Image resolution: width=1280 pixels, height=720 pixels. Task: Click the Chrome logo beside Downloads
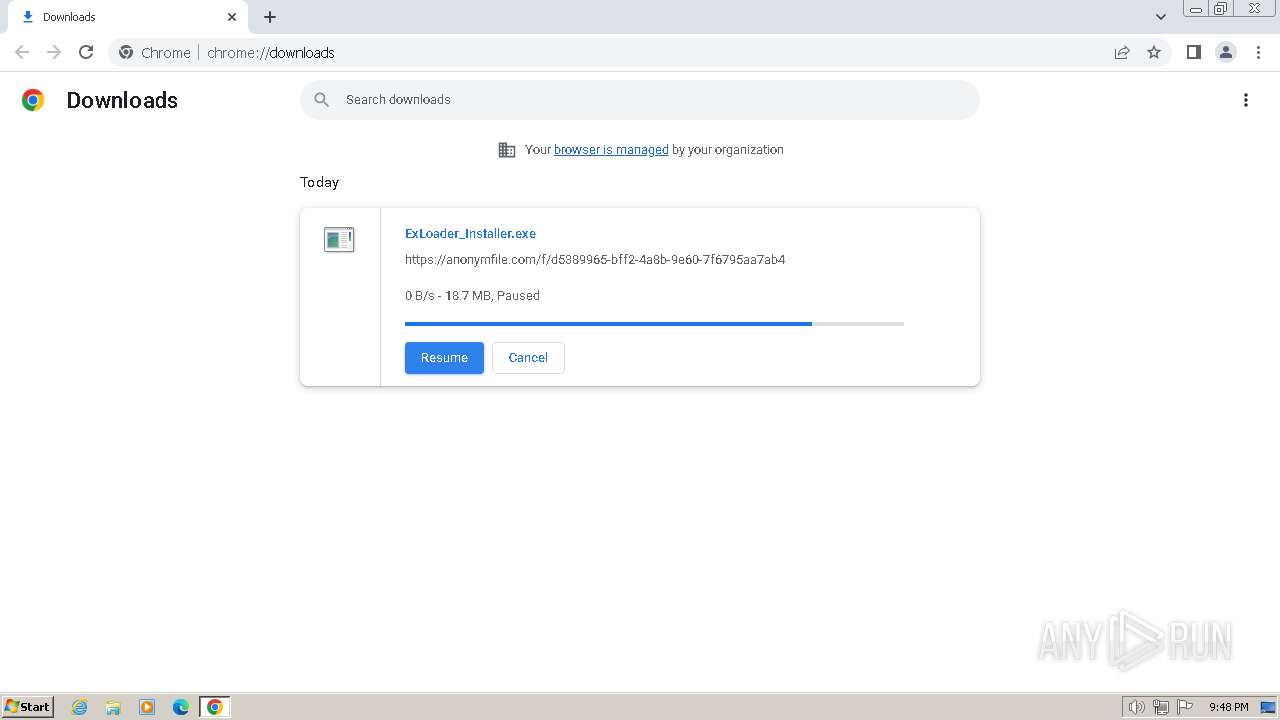coord(33,100)
